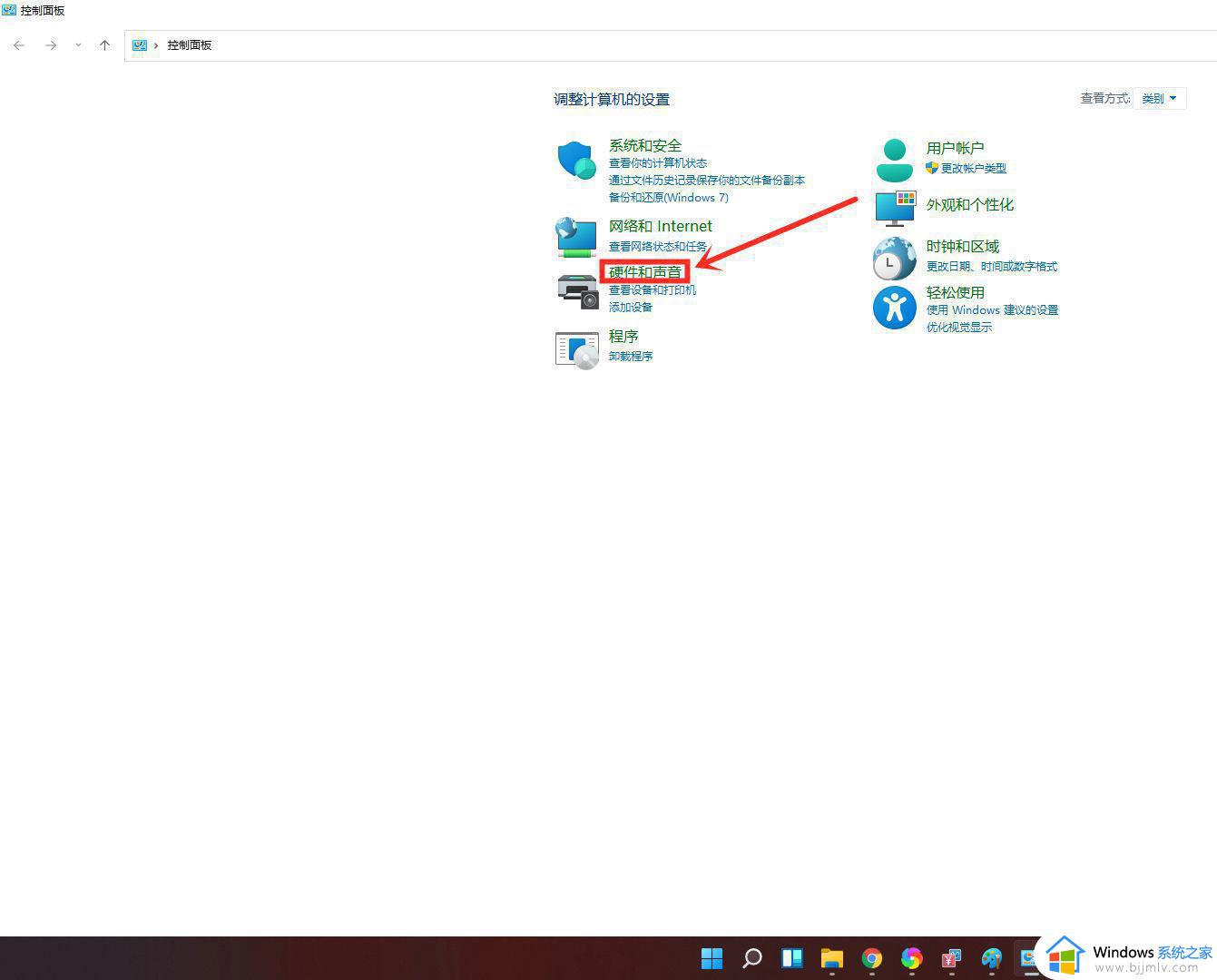Open 查看设备和打印机 link
Image resolution: width=1217 pixels, height=980 pixels.
[652, 290]
